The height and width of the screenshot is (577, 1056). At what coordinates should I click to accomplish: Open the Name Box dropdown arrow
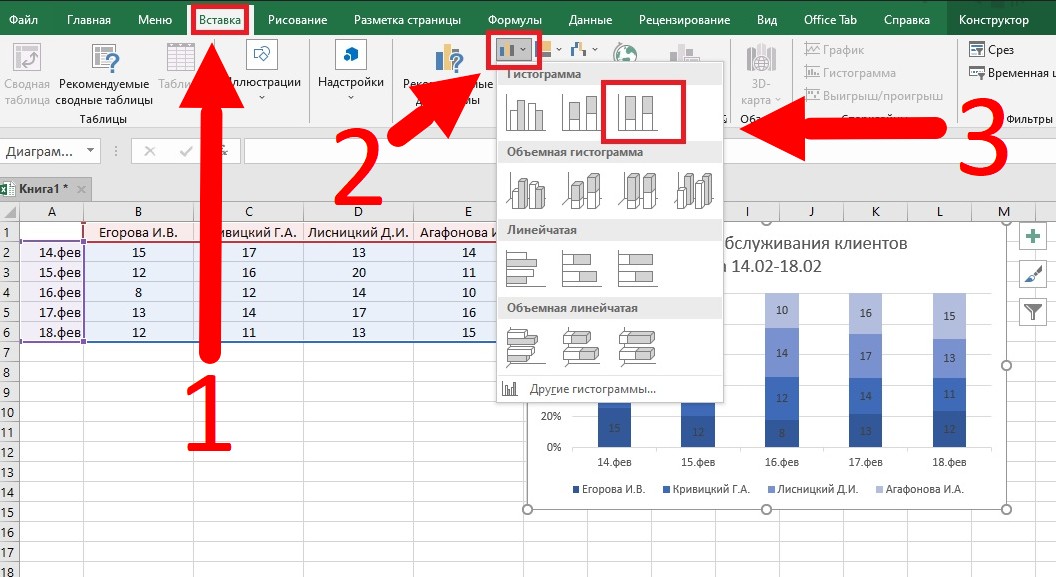click(91, 152)
